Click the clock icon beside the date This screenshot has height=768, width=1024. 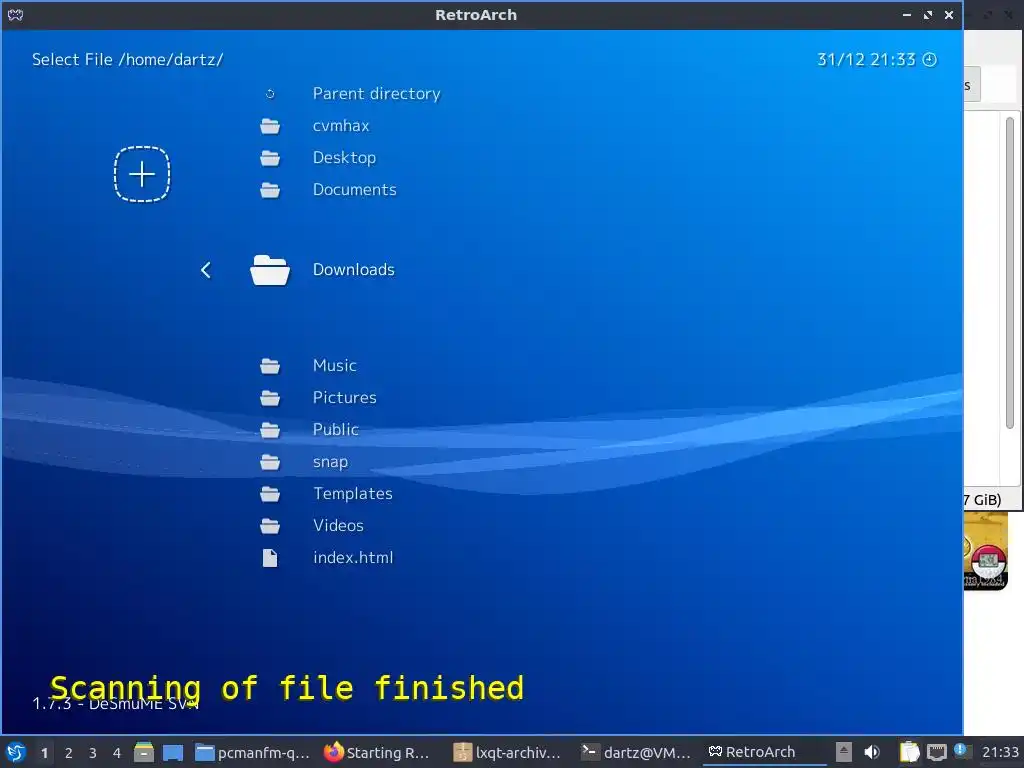pos(929,59)
